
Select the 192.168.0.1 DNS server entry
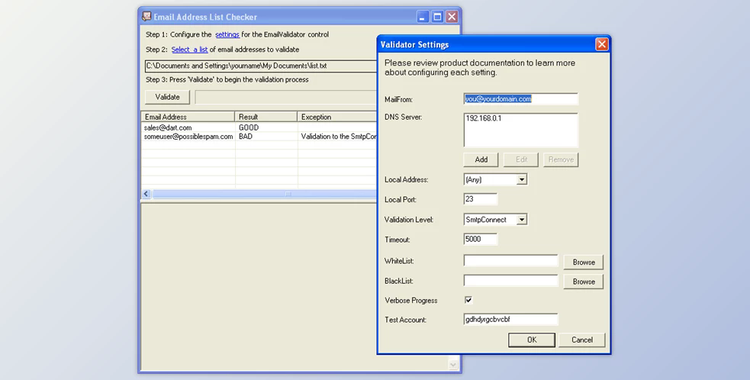pos(484,118)
